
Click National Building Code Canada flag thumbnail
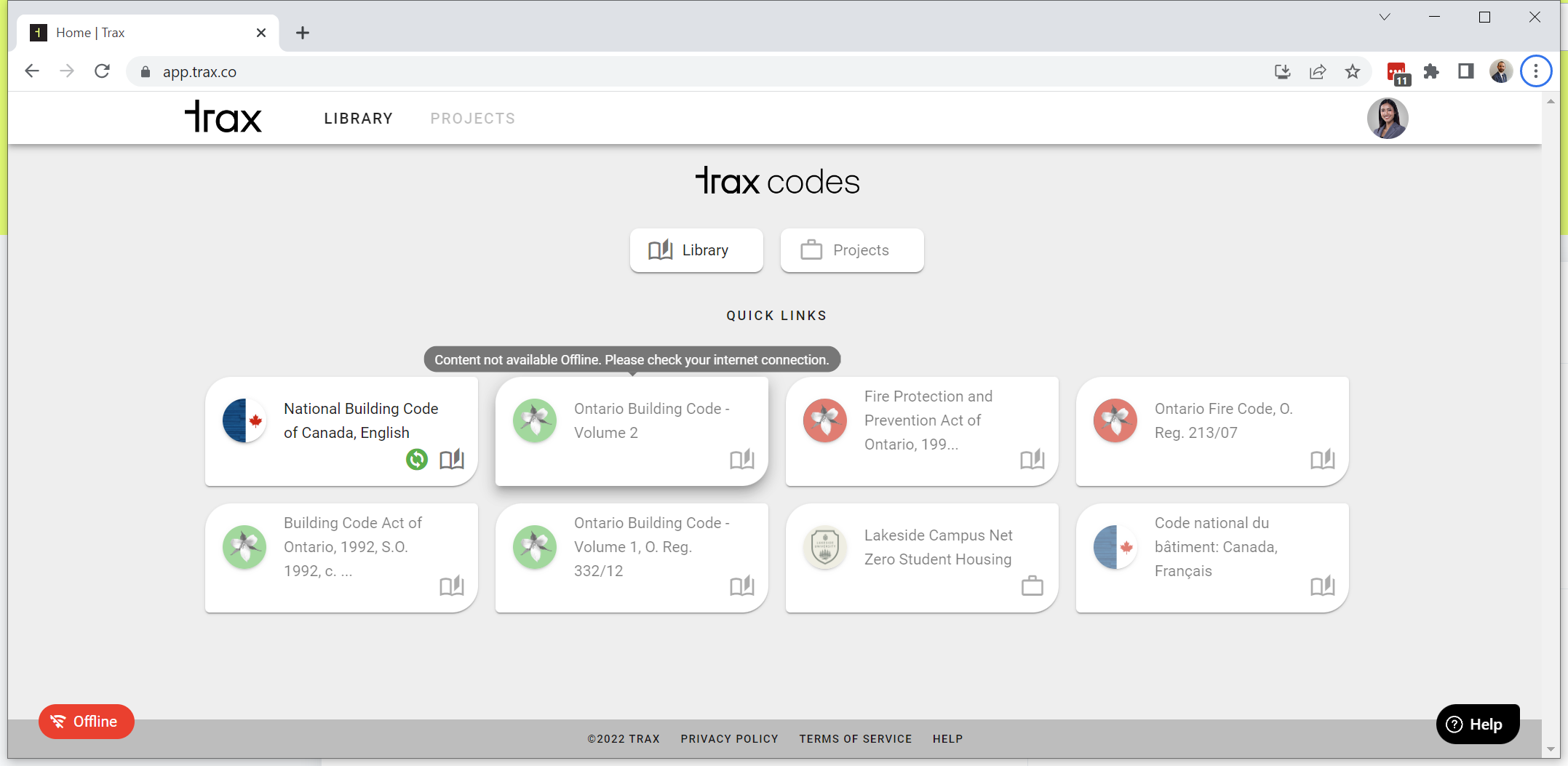coord(244,420)
